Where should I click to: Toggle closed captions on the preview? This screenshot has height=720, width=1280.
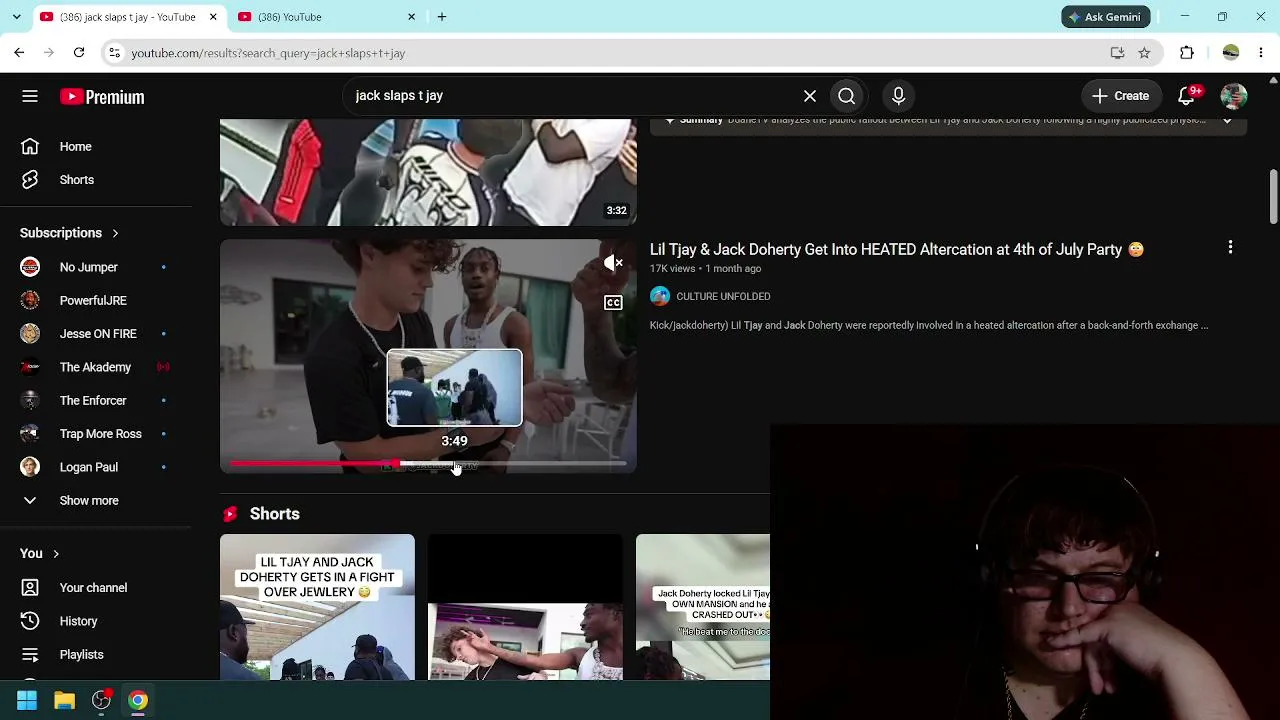click(613, 303)
